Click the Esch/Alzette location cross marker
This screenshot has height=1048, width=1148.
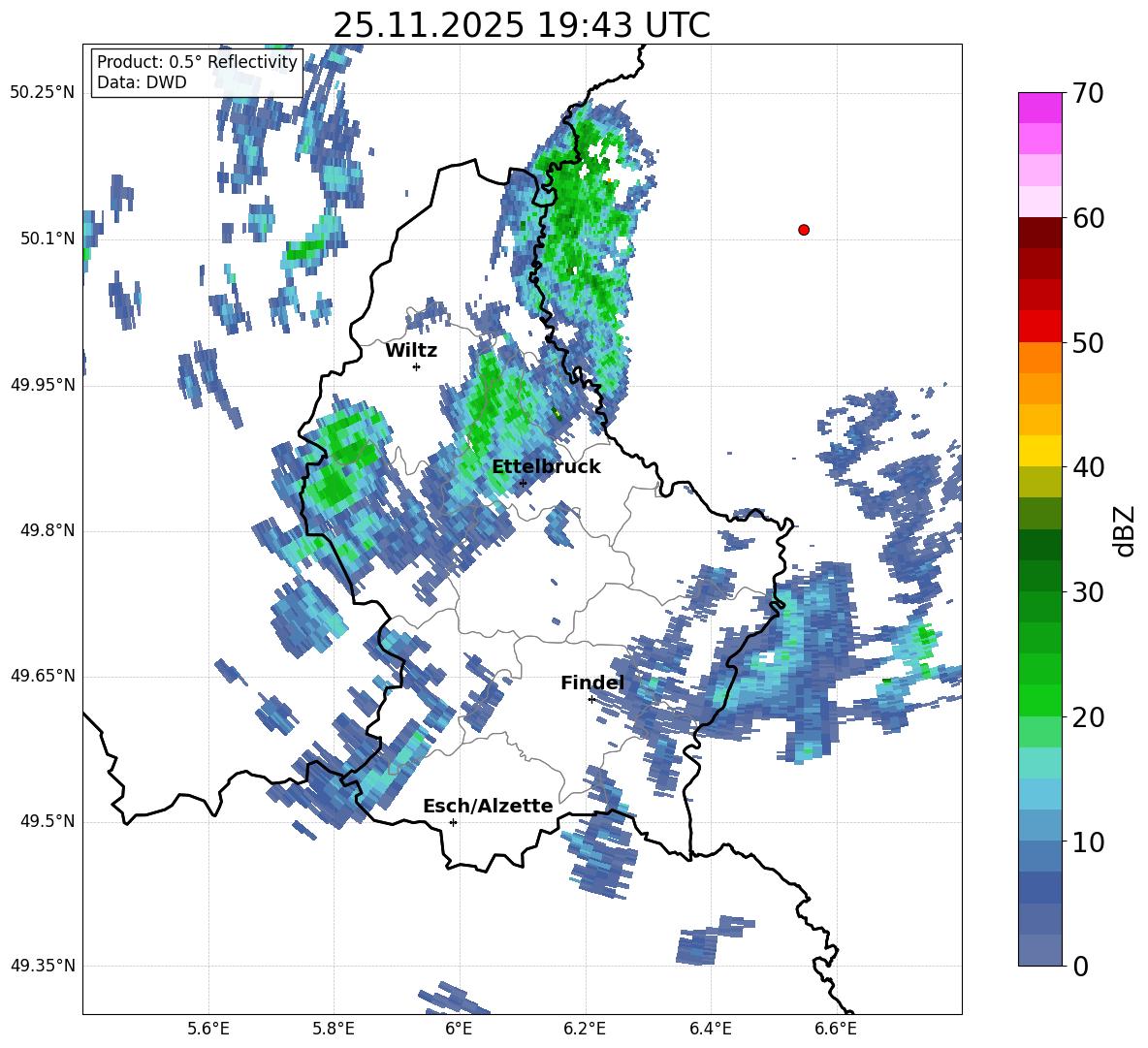click(x=453, y=822)
